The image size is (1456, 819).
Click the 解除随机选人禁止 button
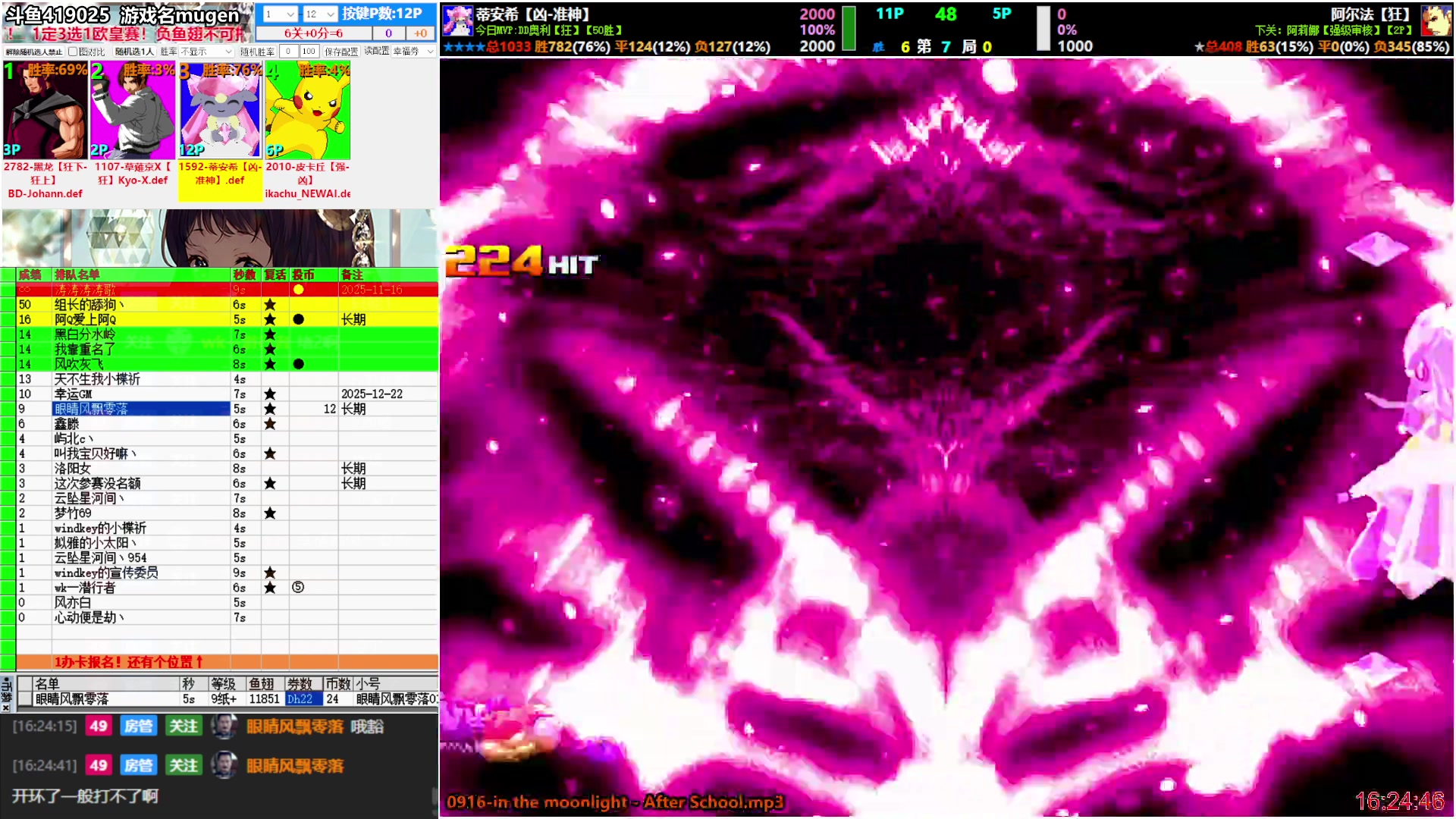(x=34, y=52)
